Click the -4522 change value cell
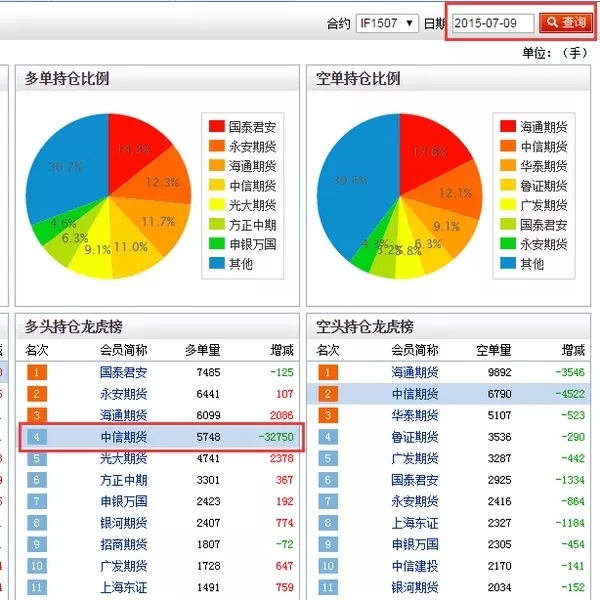Image resolution: width=600 pixels, height=600 pixels. tap(570, 394)
